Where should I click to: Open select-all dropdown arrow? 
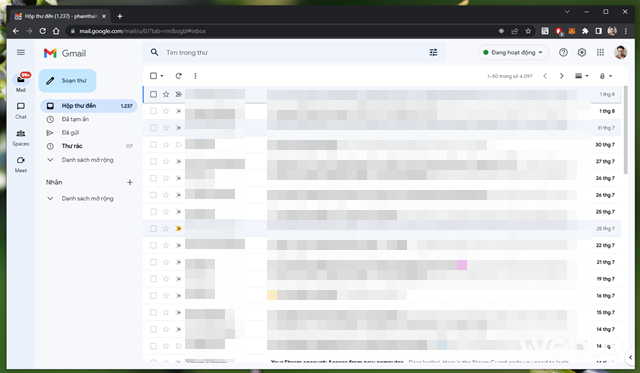pos(162,76)
